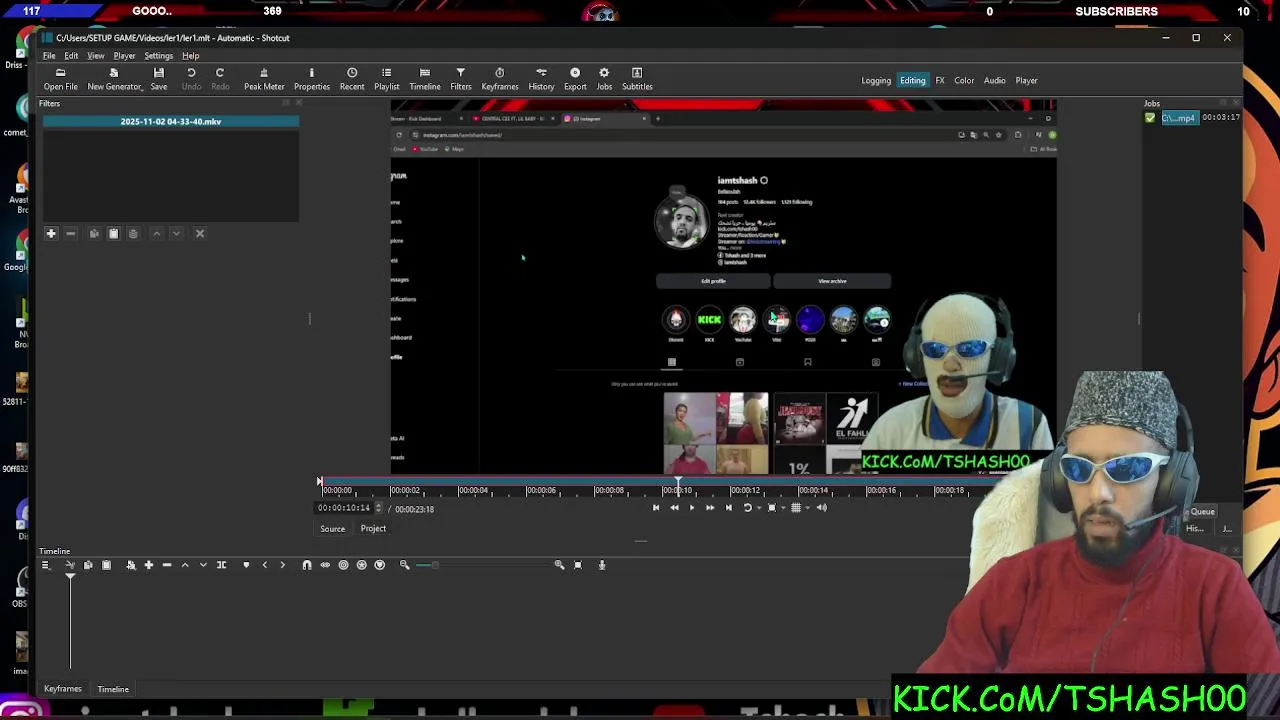Toggle timeline snapping magnet
The image size is (1280, 720).
click(307, 565)
